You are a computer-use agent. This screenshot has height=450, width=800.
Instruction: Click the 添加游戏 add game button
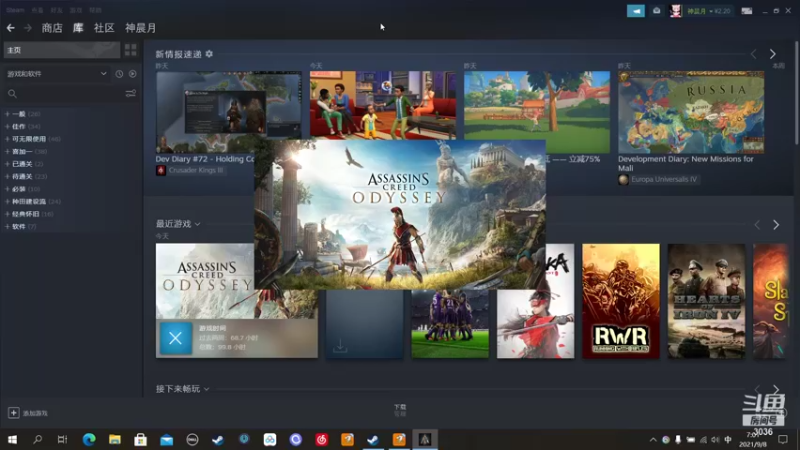(28, 413)
